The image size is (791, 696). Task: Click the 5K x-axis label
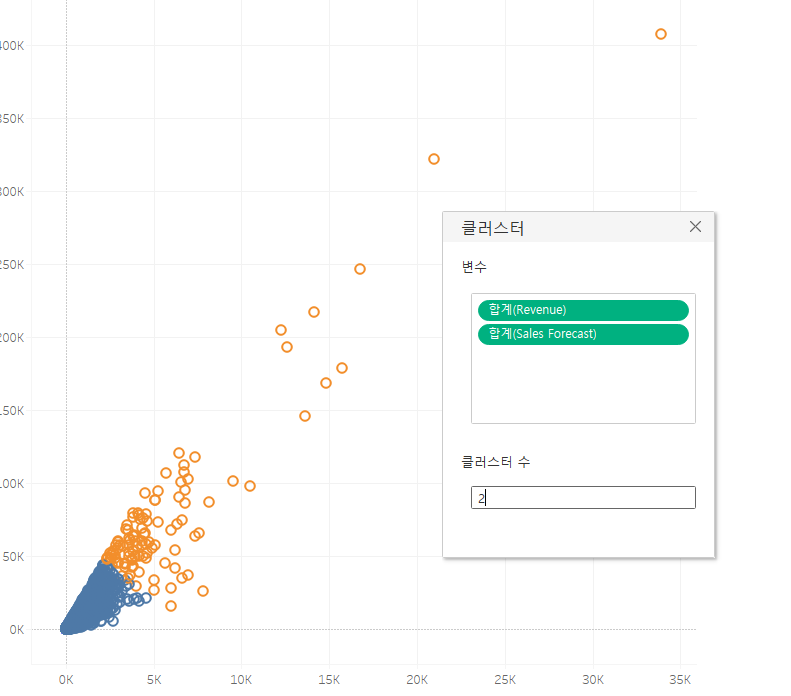(x=154, y=680)
